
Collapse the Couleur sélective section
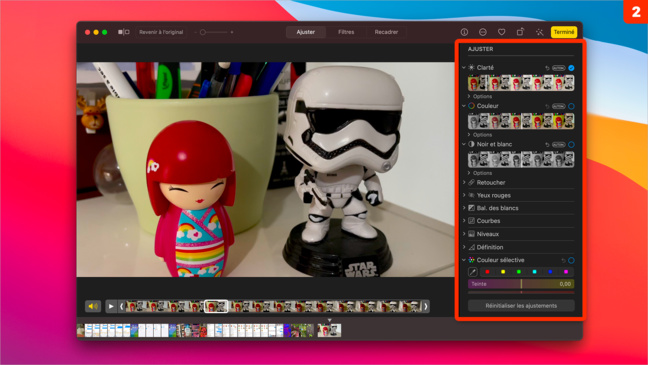pos(464,260)
